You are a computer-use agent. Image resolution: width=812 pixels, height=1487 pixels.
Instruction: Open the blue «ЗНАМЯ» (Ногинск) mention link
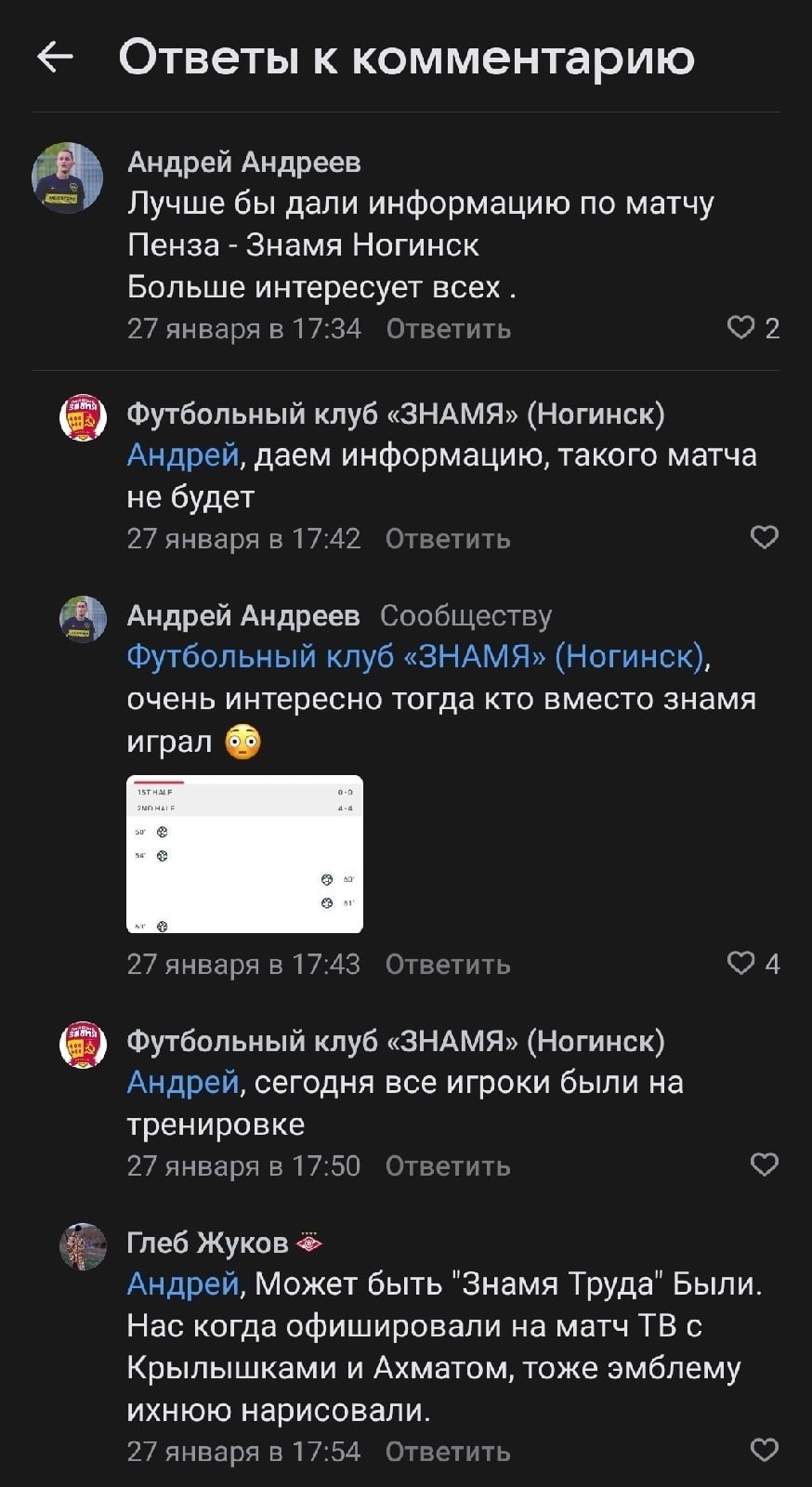tap(416, 657)
